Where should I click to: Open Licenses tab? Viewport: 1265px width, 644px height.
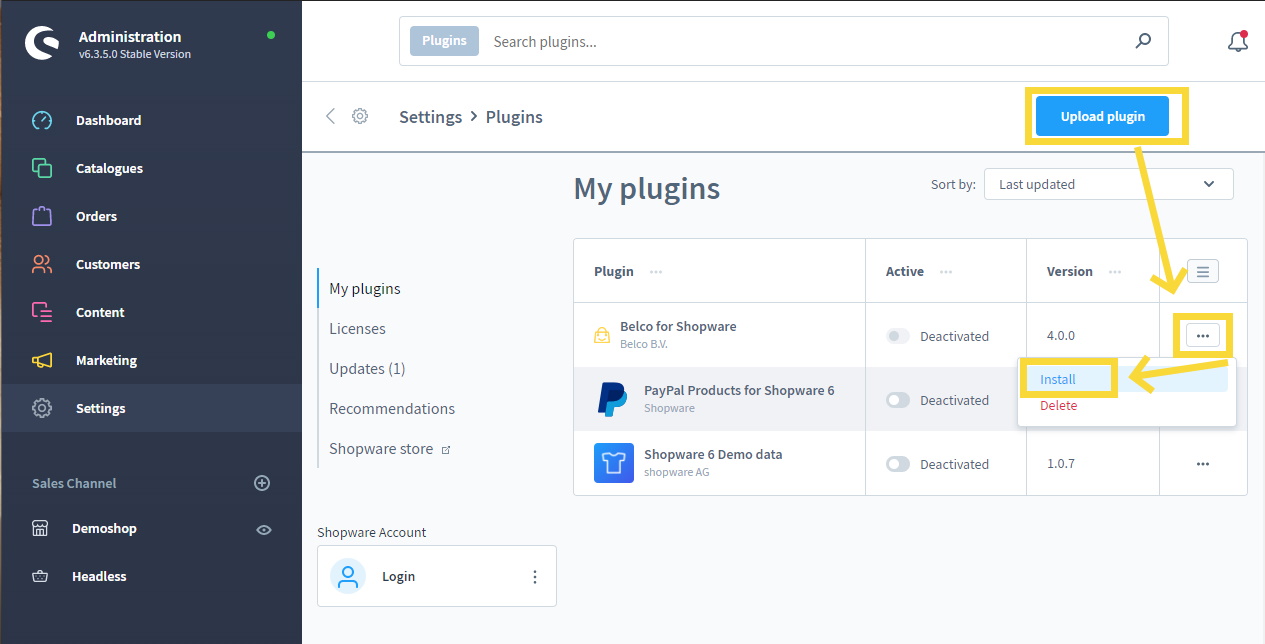coord(357,329)
